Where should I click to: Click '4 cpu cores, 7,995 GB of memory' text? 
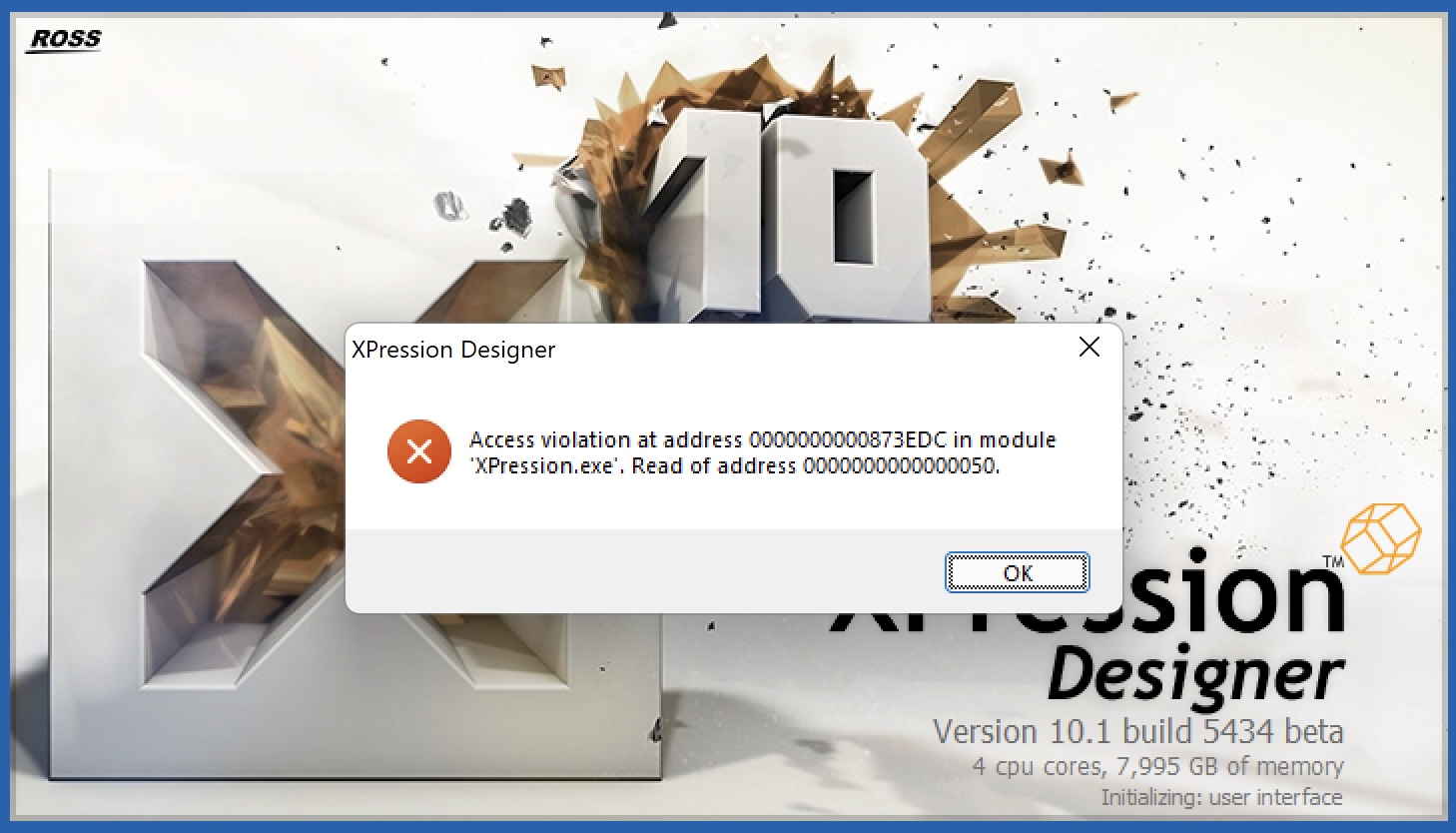pyautogui.click(x=1158, y=766)
